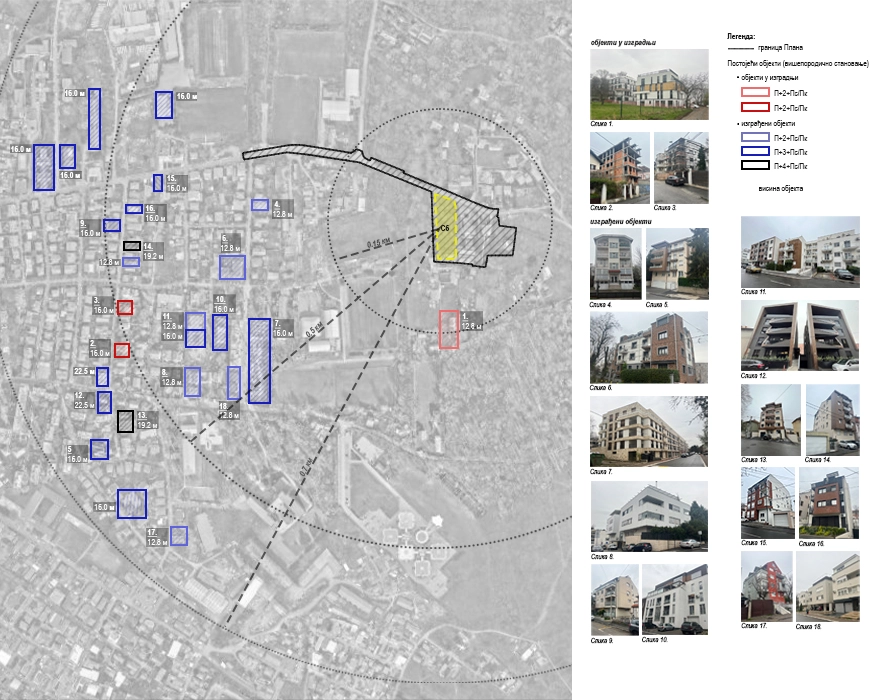Click the map label numbered 16 reading '16.0 м'

155,214
